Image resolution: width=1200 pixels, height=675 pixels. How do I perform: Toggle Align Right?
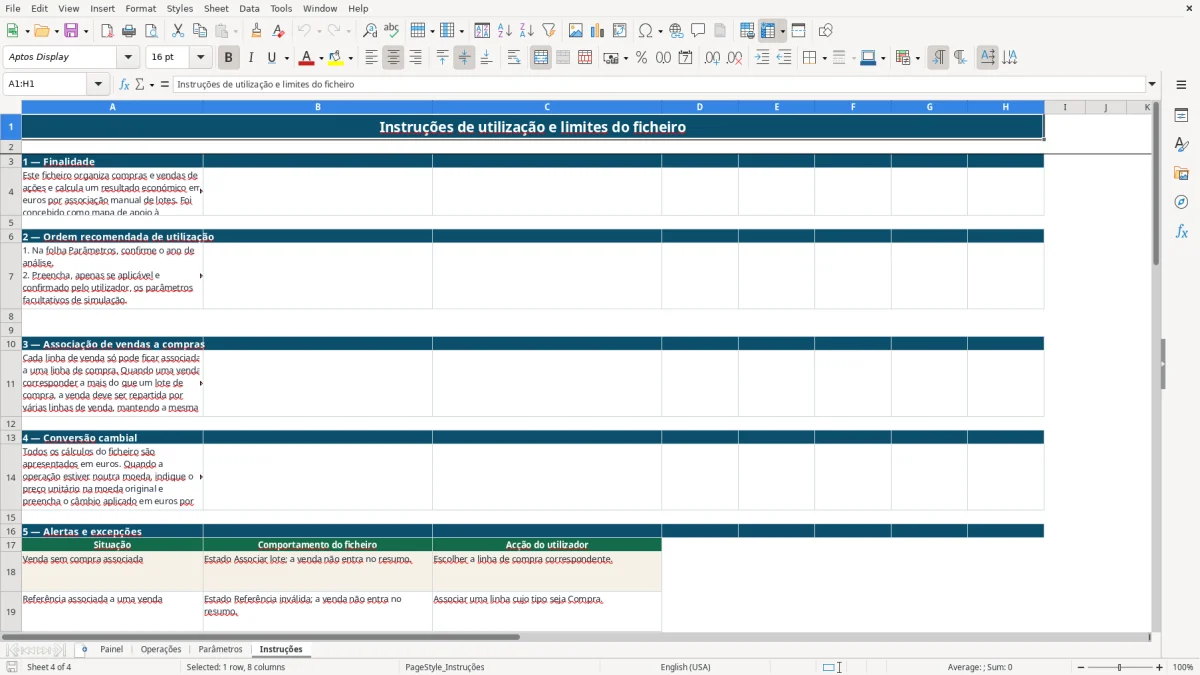click(x=415, y=58)
